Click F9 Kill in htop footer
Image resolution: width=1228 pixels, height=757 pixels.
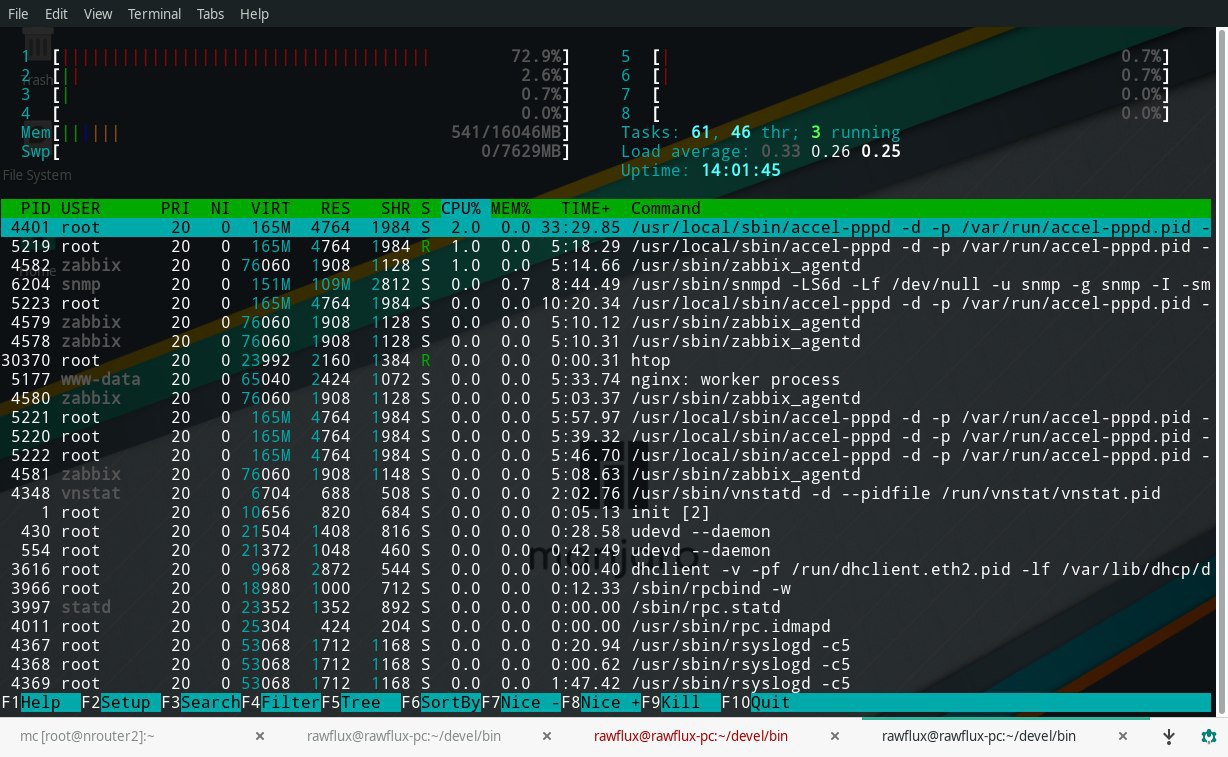681,702
